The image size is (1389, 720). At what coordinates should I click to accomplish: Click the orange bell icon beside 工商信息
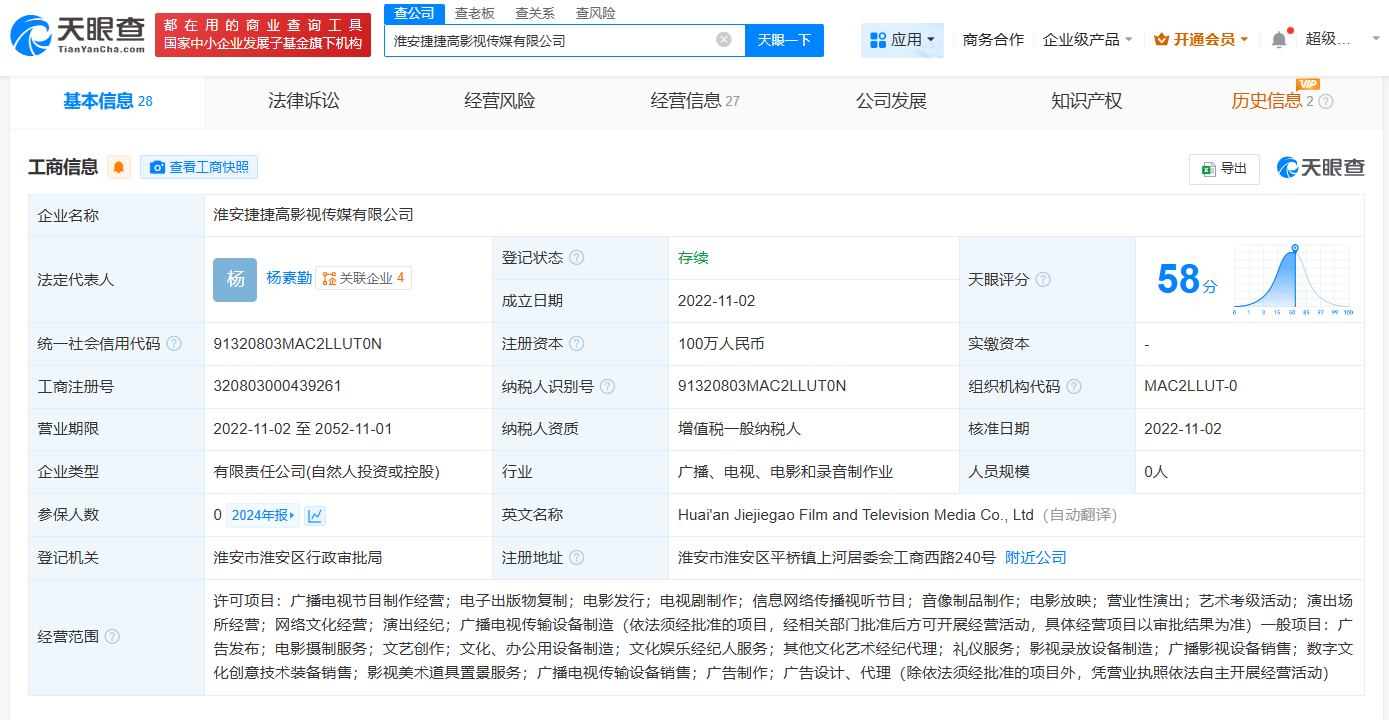click(x=118, y=168)
